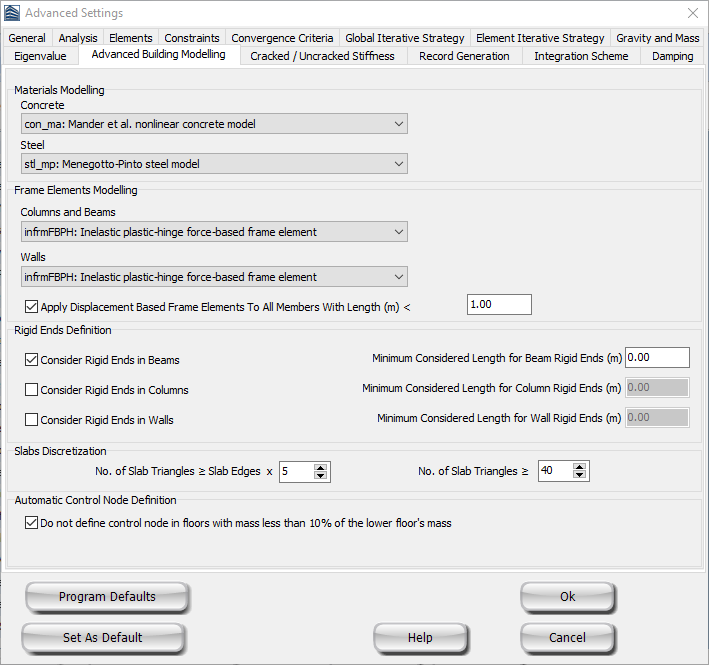
Task: Expand the Steel model dropdown
Action: click(213, 163)
